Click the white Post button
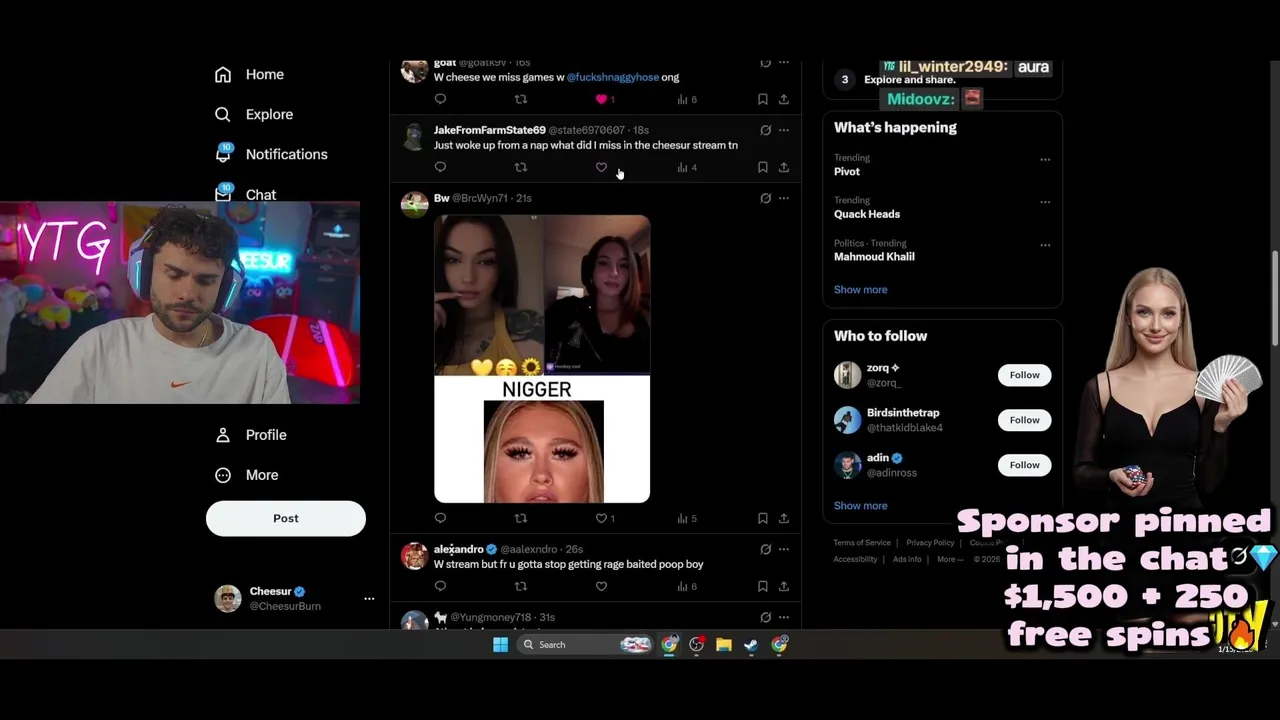The image size is (1280, 720). [286, 518]
